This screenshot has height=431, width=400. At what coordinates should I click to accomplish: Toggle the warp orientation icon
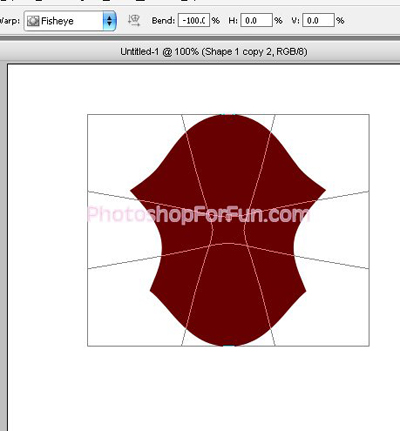pyautogui.click(x=134, y=20)
